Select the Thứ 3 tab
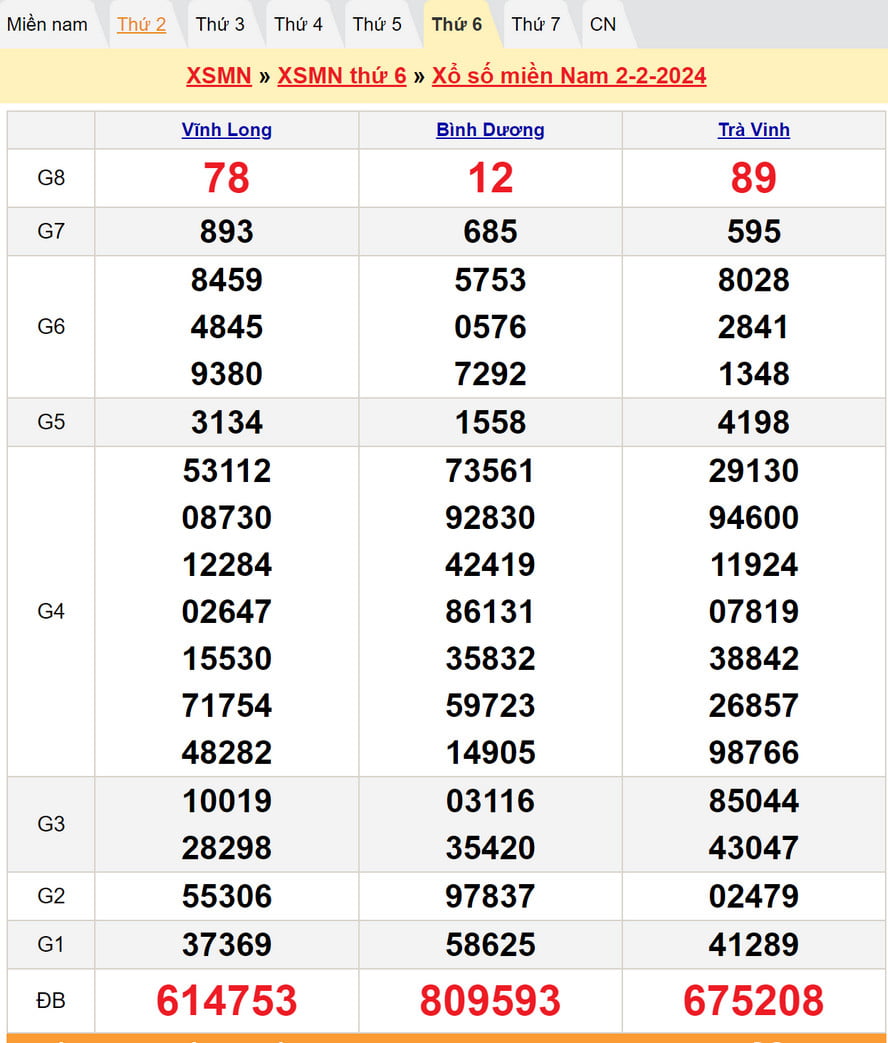888x1043 pixels. coord(219,24)
